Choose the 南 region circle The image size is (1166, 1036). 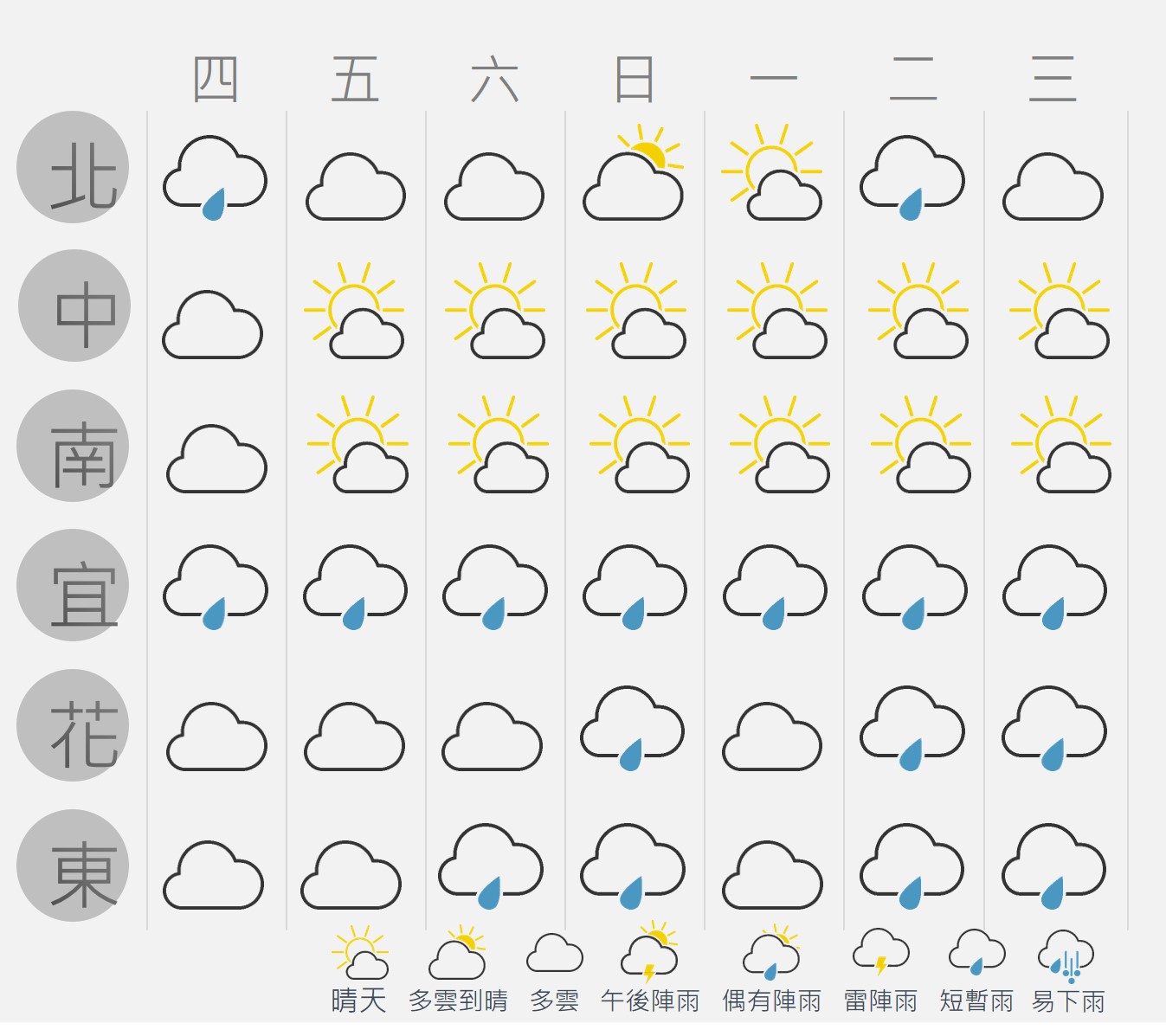click(73, 446)
